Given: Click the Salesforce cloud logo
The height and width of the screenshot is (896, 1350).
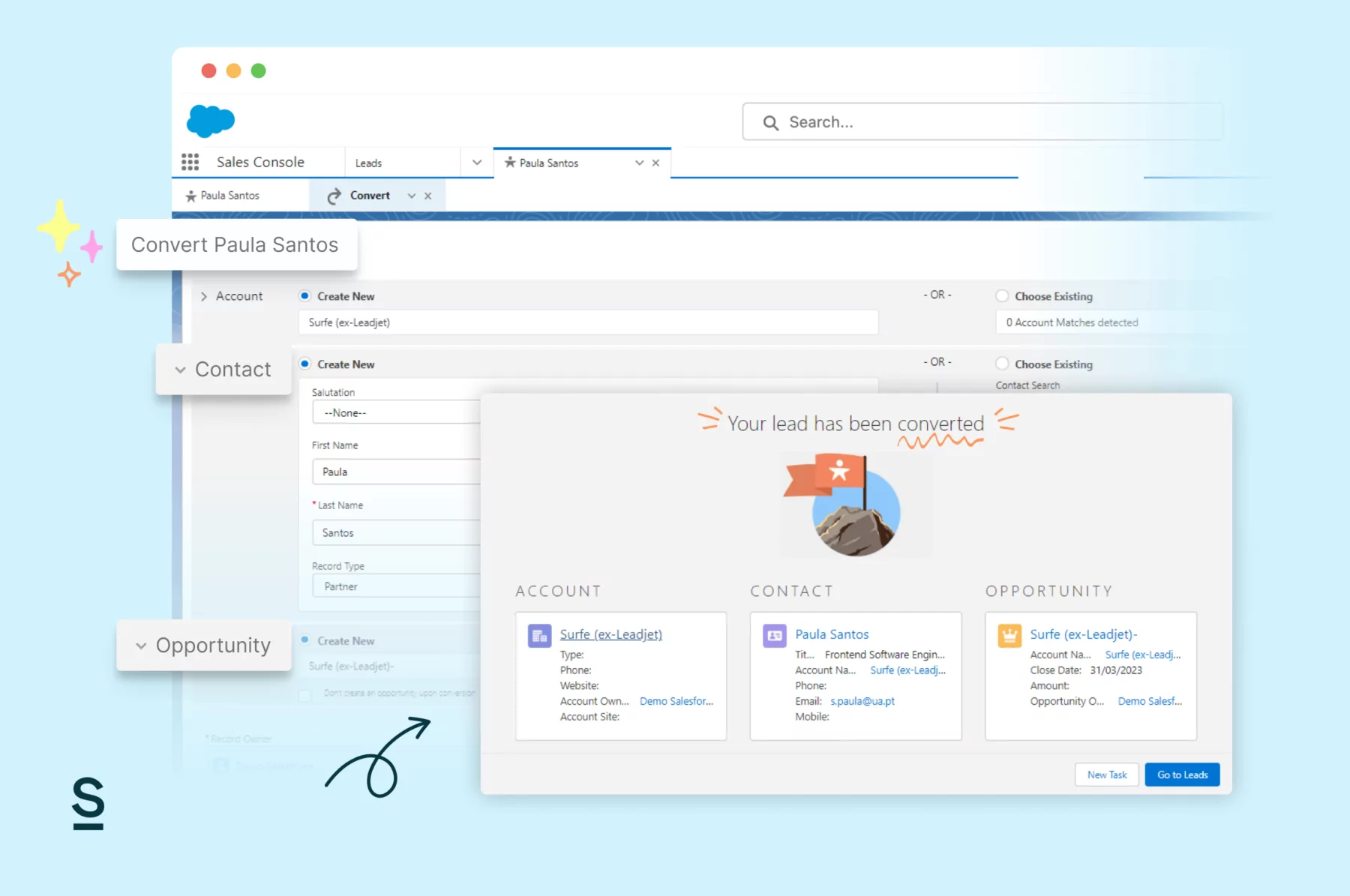Looking at the screenshot, I should point(210,121).
